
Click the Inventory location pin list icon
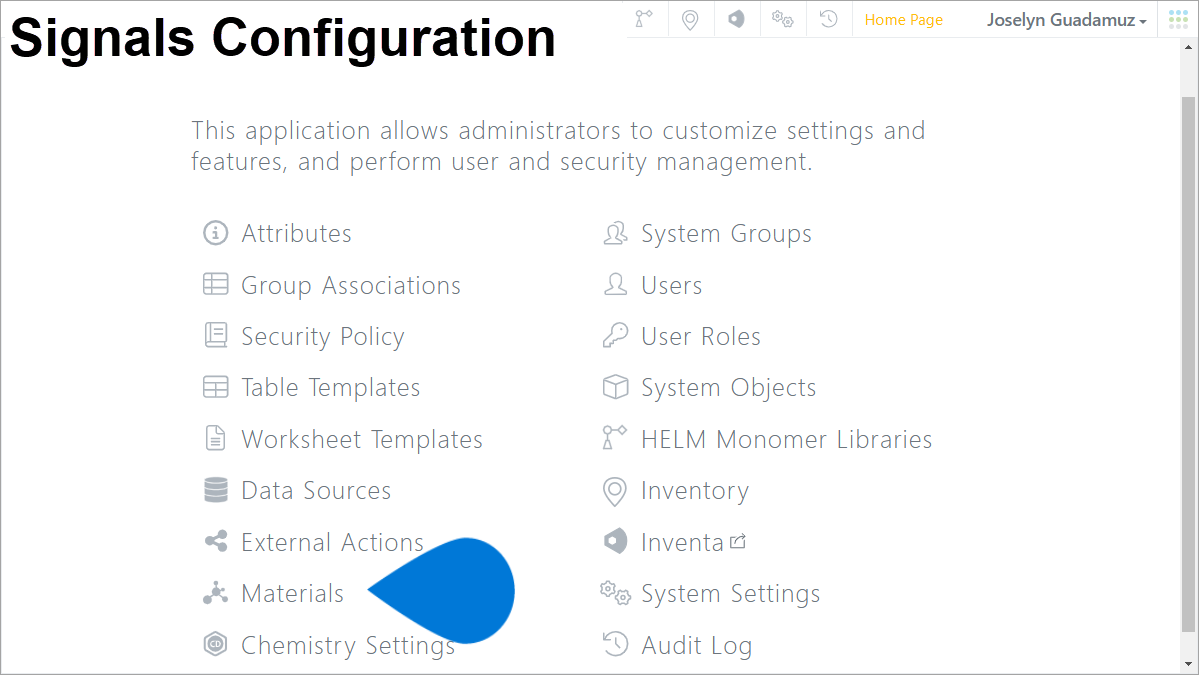click(615, 492)
